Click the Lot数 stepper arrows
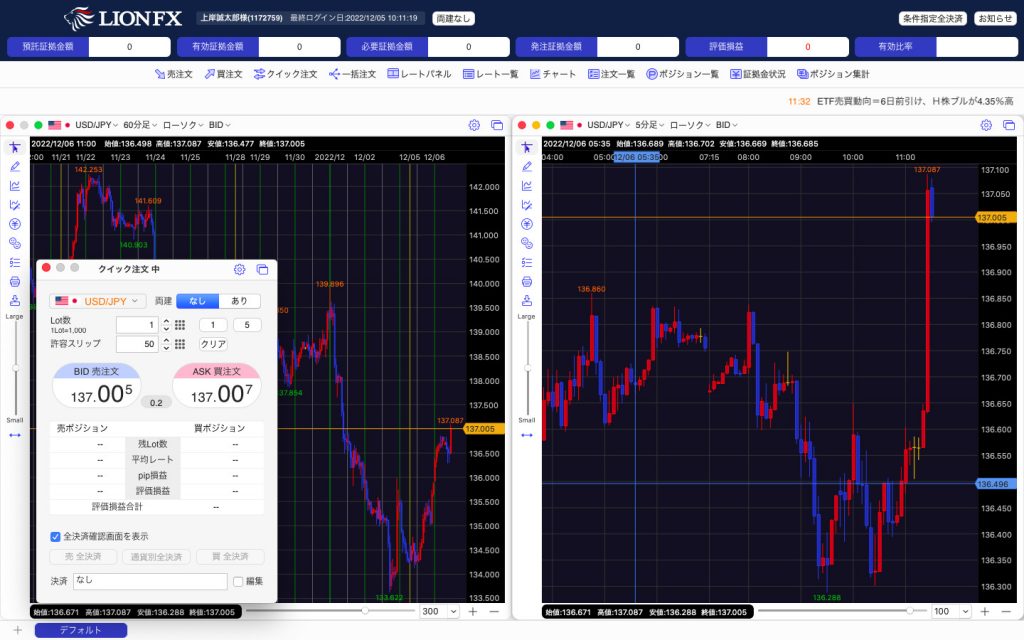1024x640 pixels. [167, 325]
